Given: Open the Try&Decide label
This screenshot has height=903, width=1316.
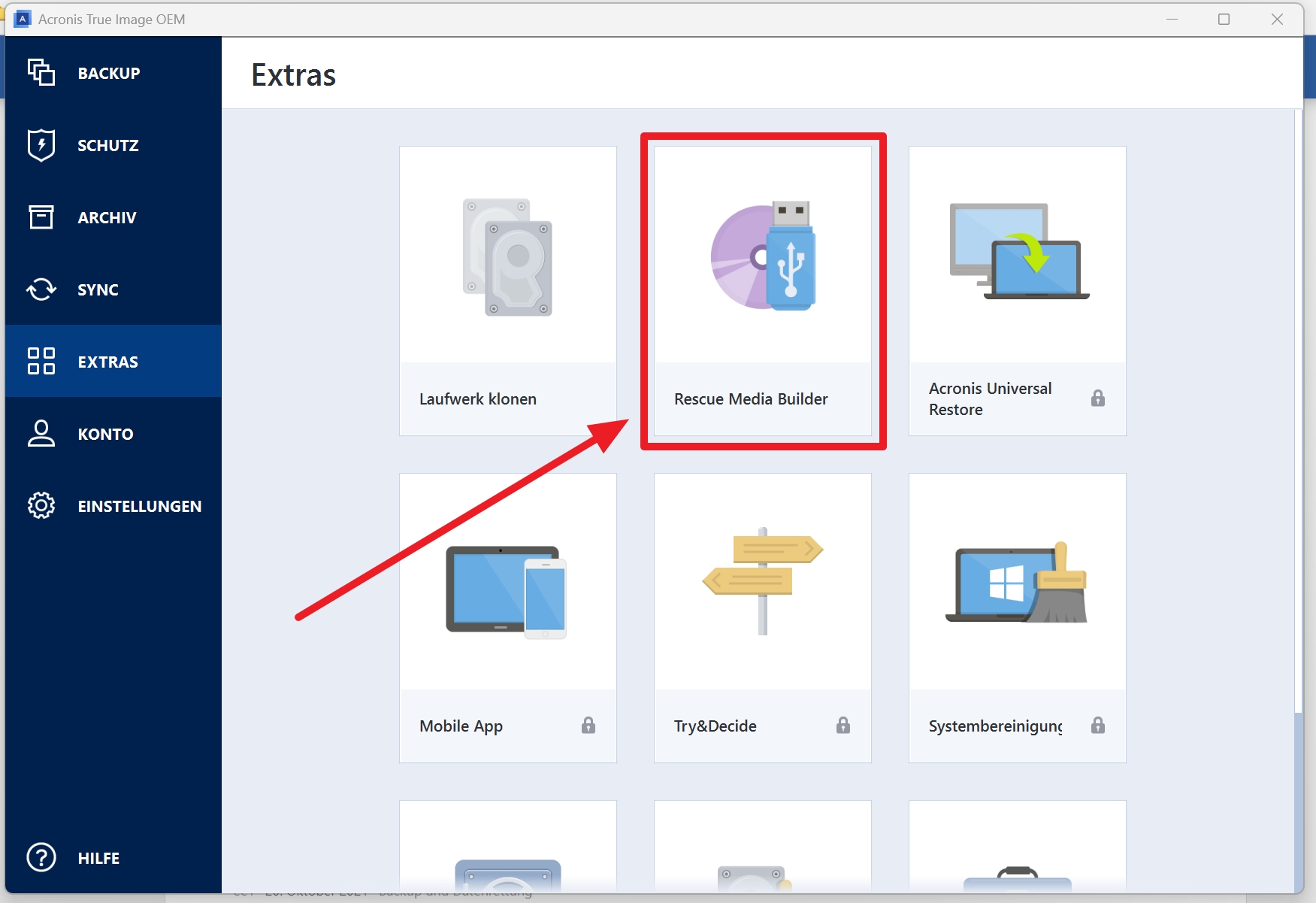Looking at the screenshot, I should coord(715,726).
